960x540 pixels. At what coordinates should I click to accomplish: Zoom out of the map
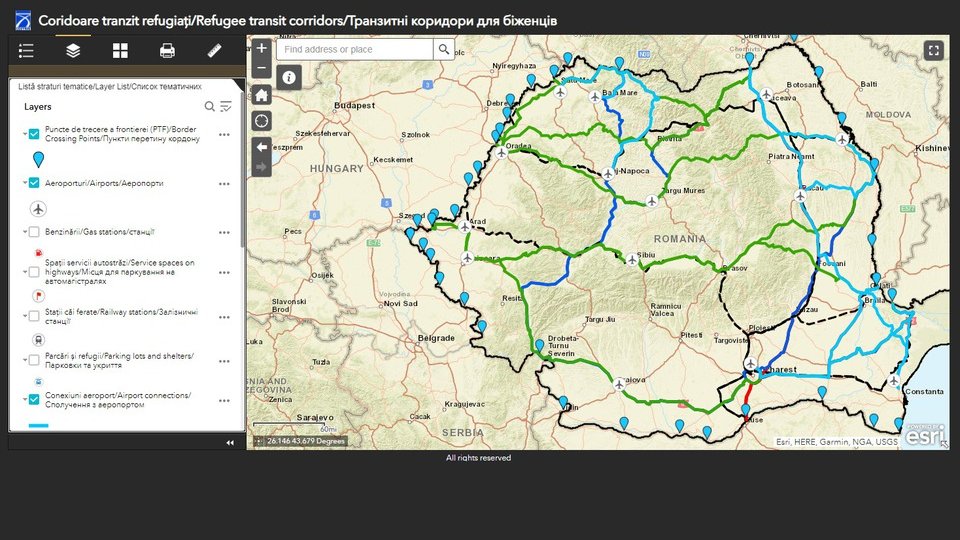click(x=261, y=67)
